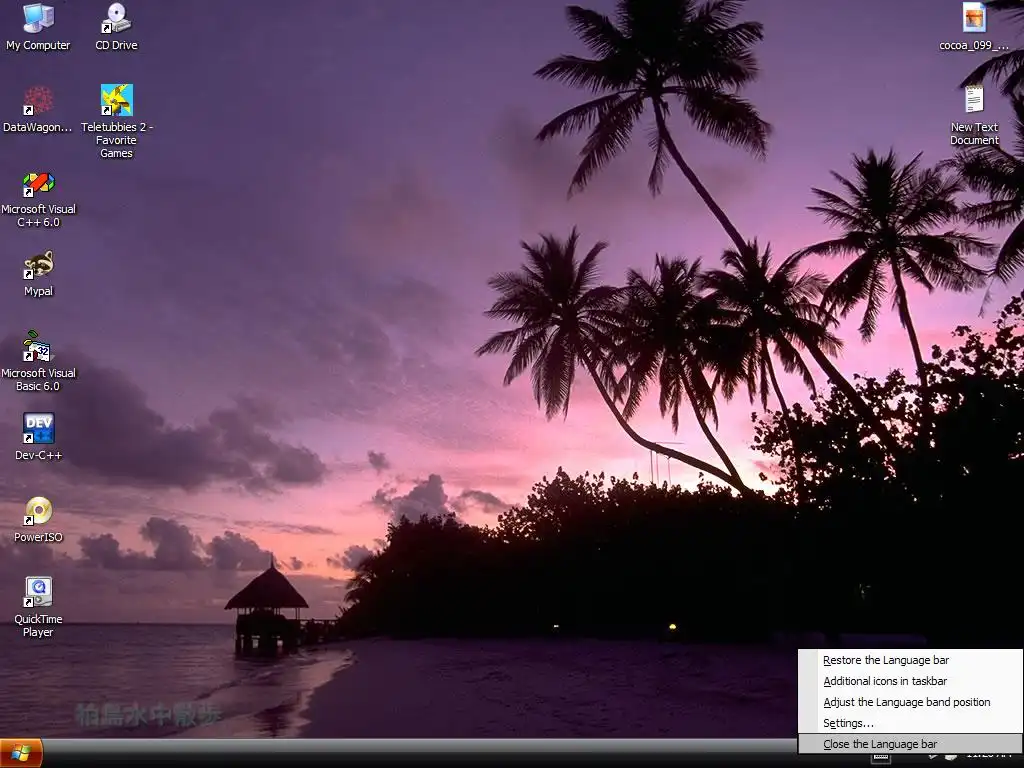Choose Restore the Language bar
Viewport: 1024px width, 768px height.
coord(910,660)
